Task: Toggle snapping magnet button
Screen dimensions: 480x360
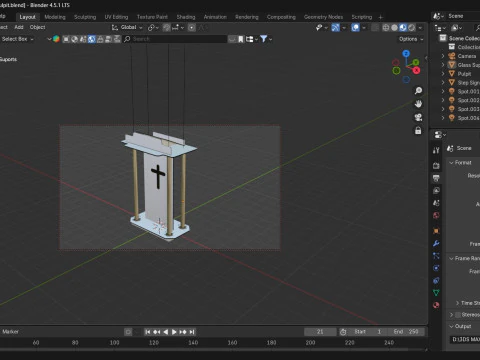Action: [x=166, y=27]
